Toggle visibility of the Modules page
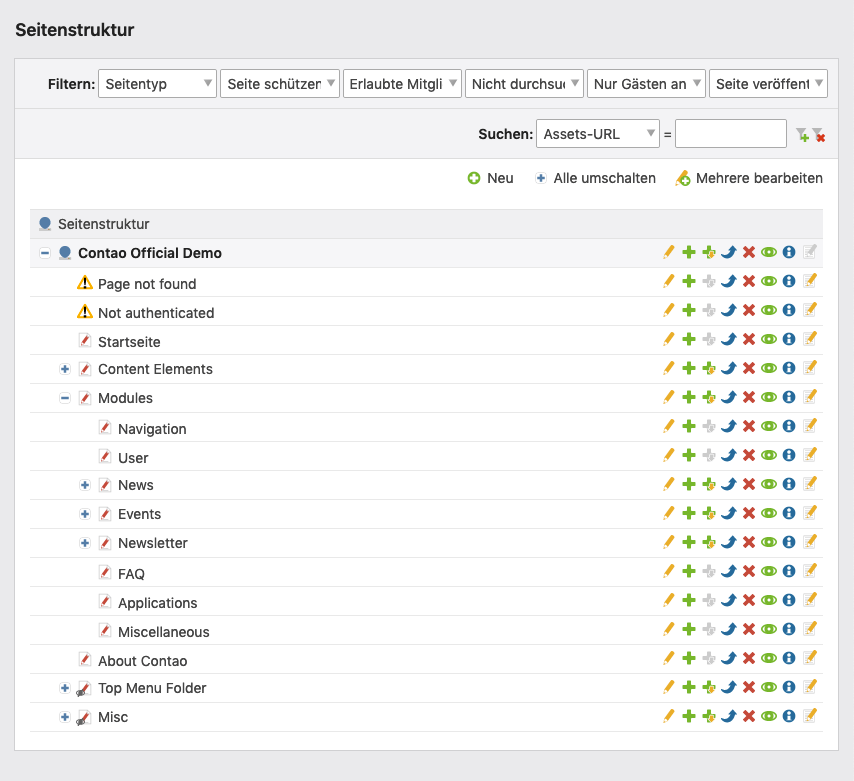 (769, 397)
